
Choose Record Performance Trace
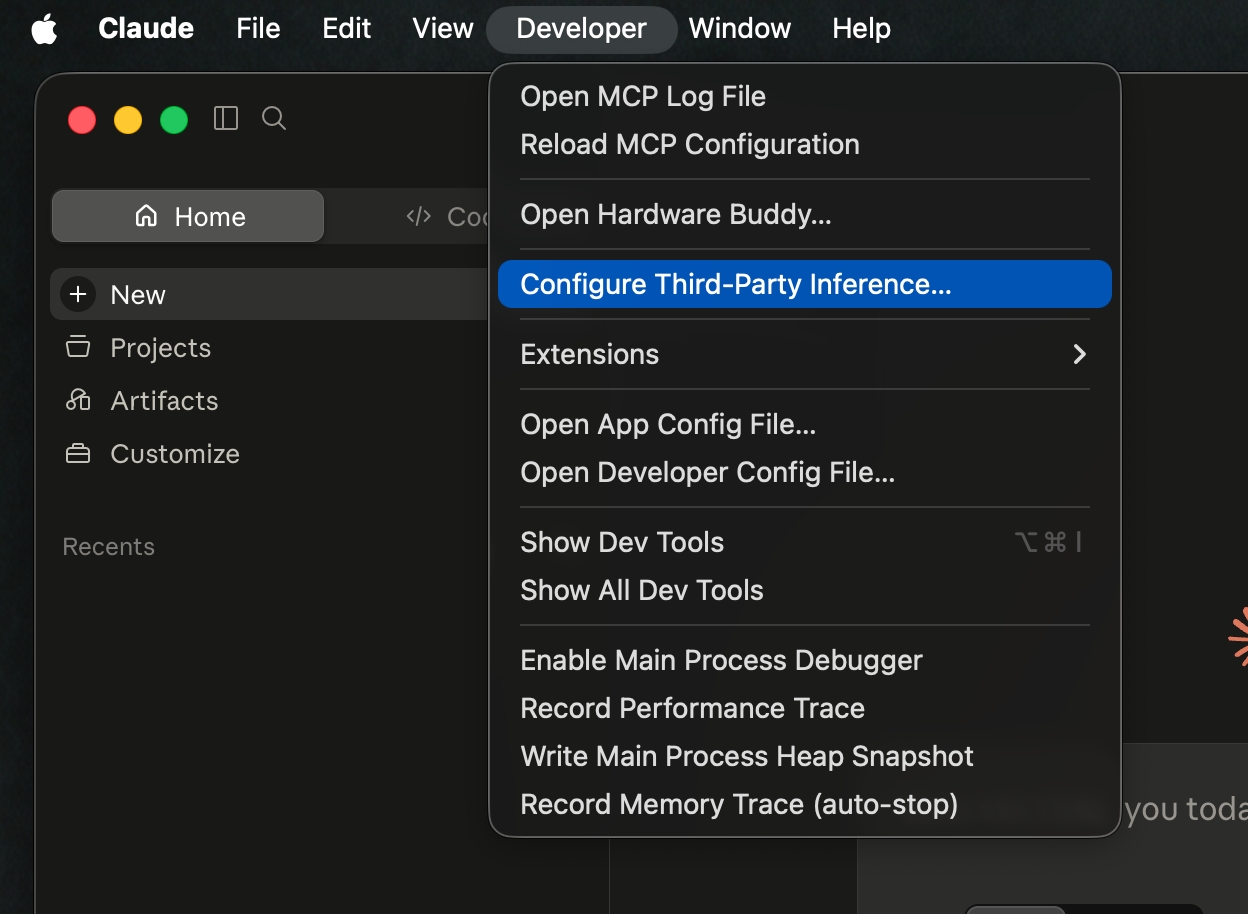[805, 708]
